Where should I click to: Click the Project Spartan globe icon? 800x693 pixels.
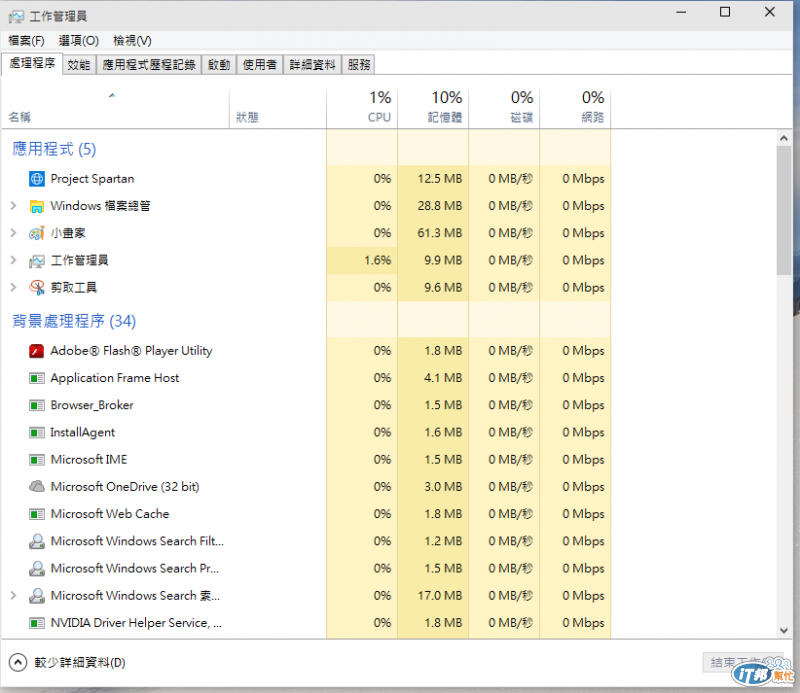tap(37, 179)
